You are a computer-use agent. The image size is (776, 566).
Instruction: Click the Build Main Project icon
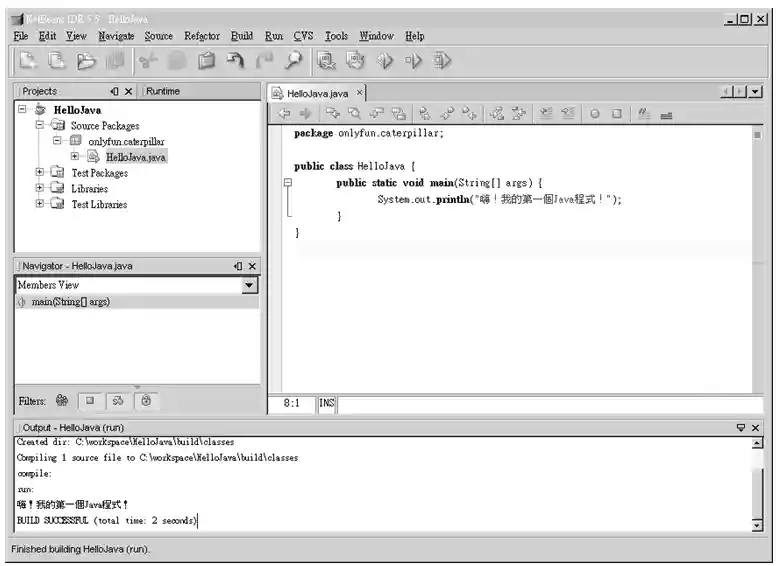coord(326,61)
